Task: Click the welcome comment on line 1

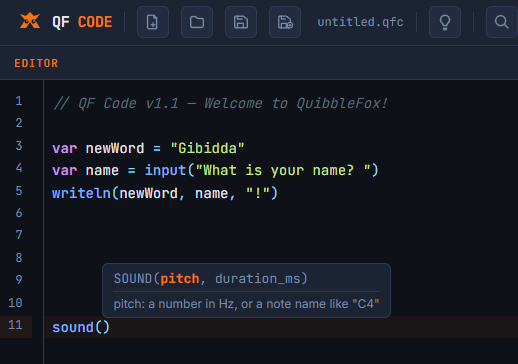Action: [220, 103]
